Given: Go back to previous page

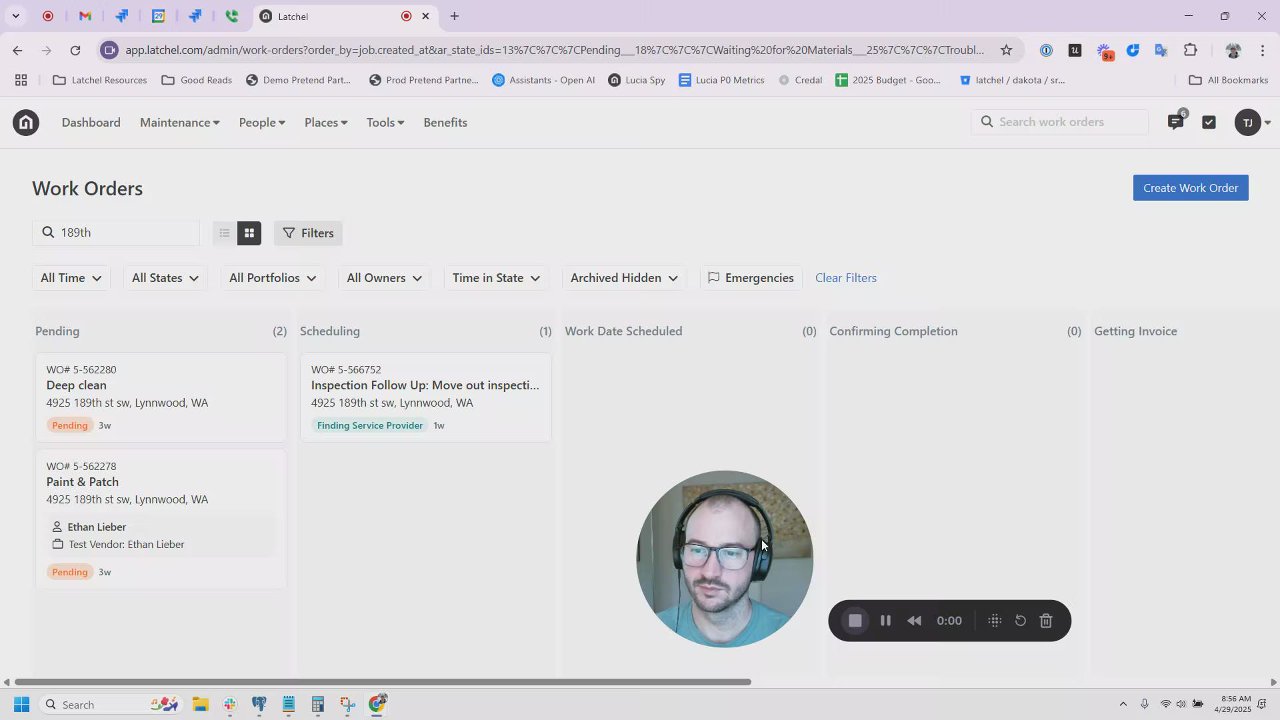Looking at the screenshot, I should click(x=17, y=50).
